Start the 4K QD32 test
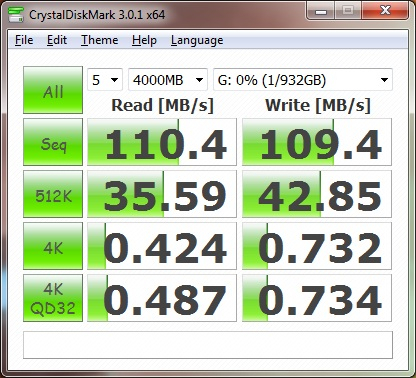416x378 pixels. click(53, 298)
